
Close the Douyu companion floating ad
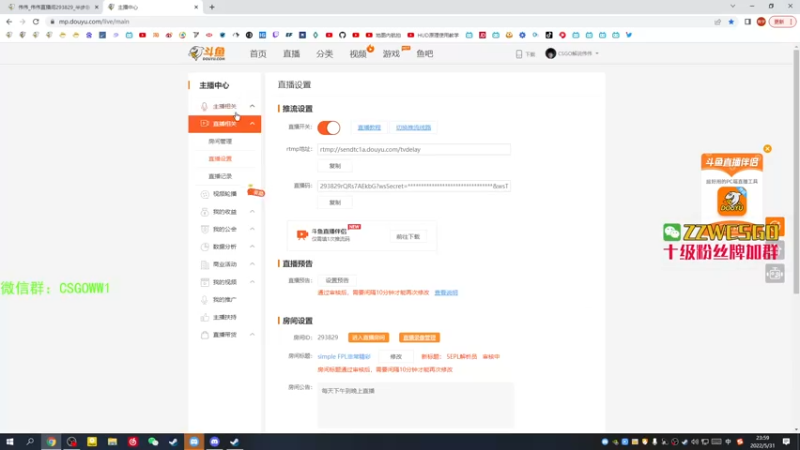[x=767, y=149]
